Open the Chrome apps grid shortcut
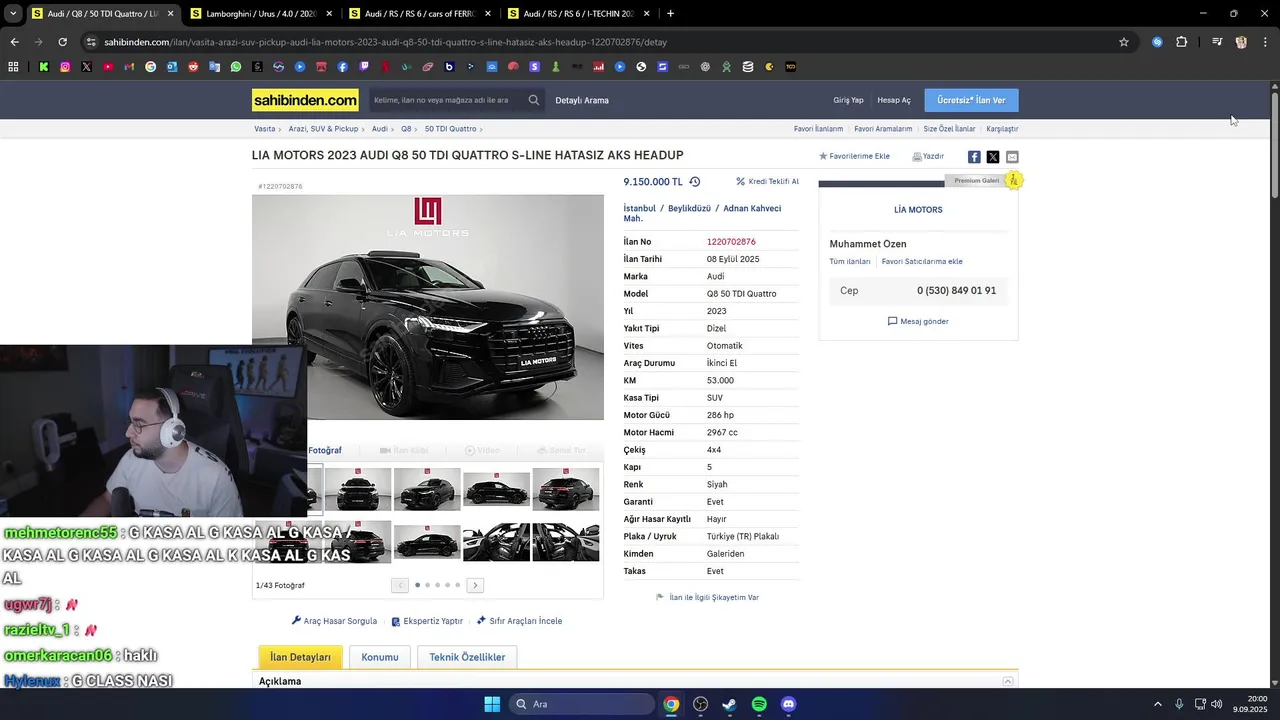This screenshot has height=720, width=1280. click(x=13, y=67)
